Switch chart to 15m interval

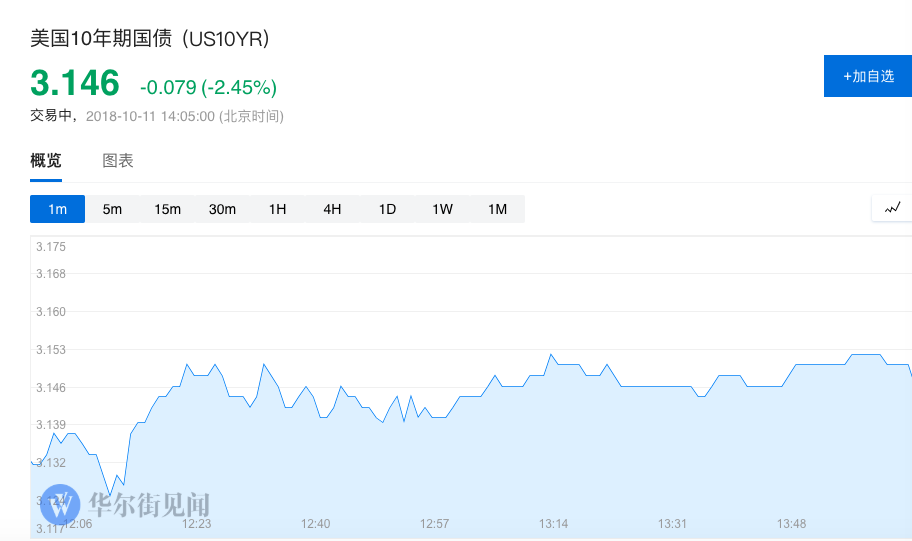167,209
